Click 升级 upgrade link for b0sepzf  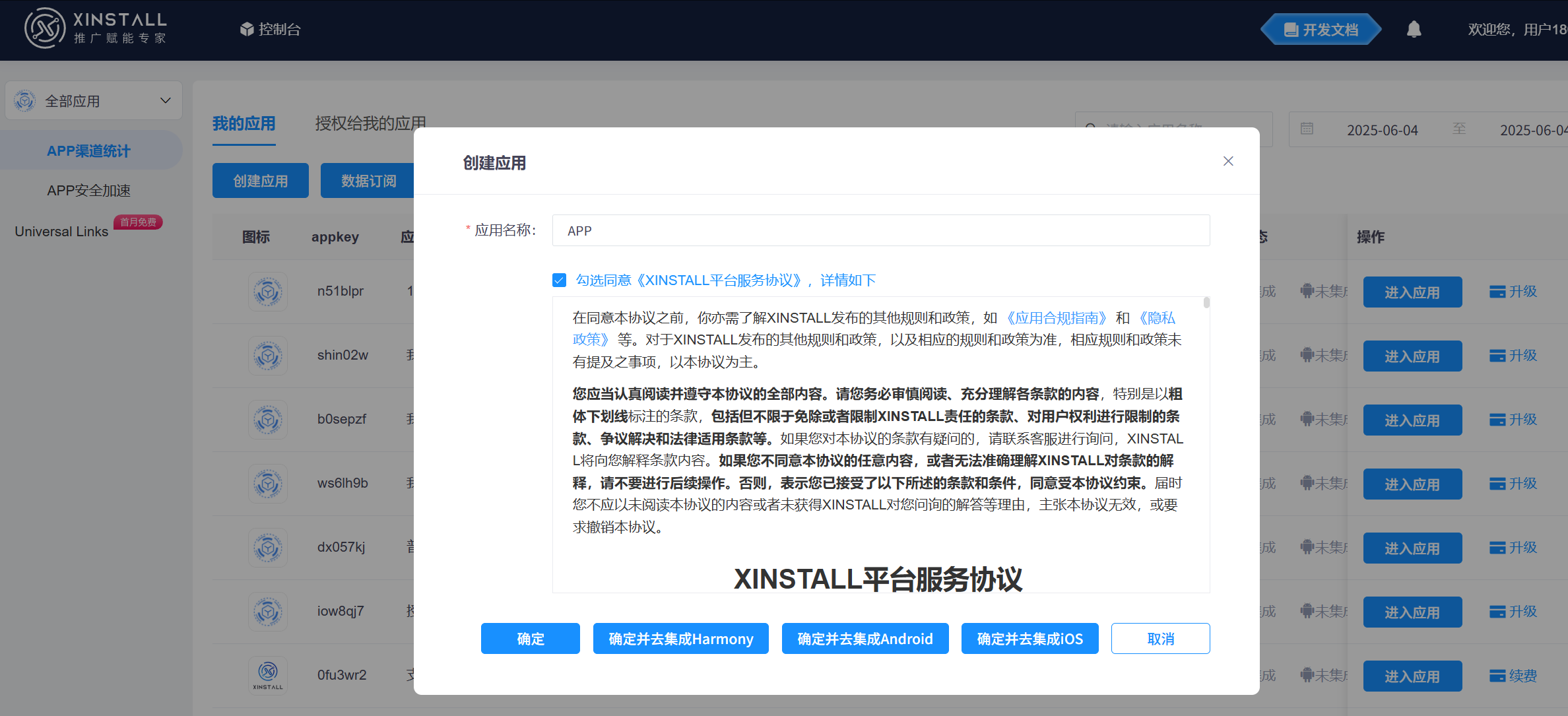tap(1513, 420)
